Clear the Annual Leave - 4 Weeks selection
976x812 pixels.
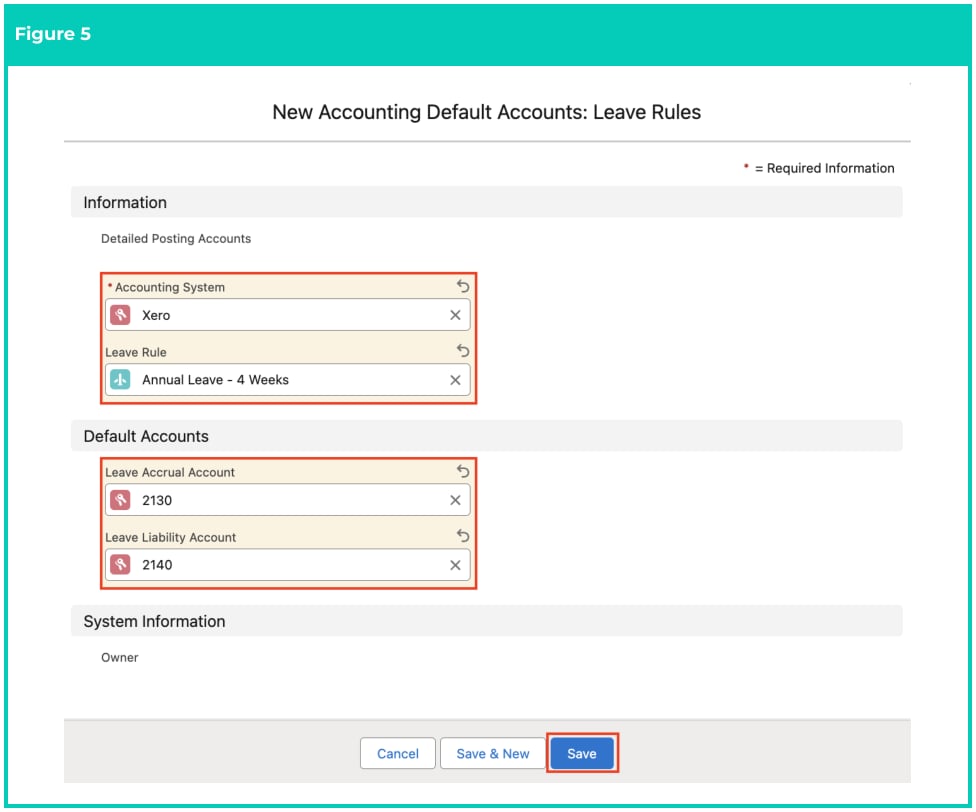455,380
